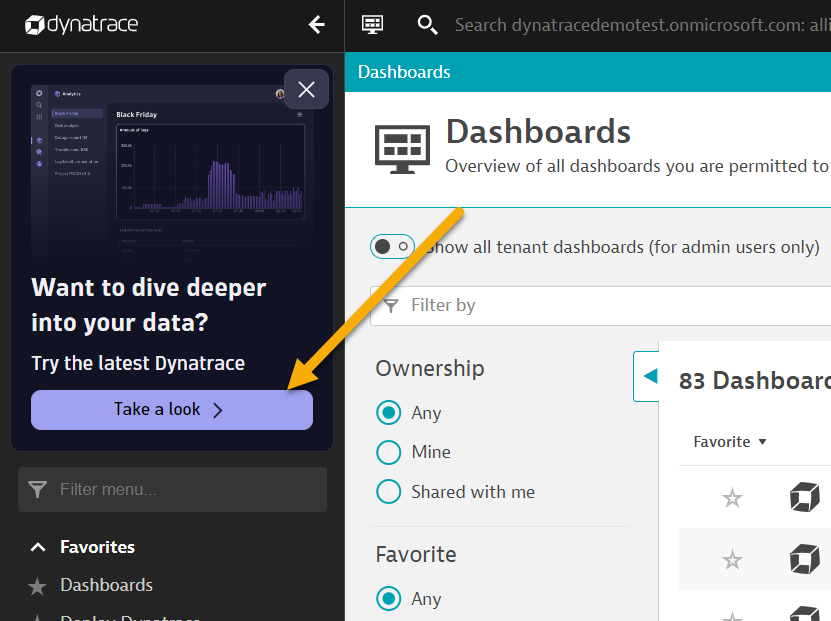Screen dimensions: 831x621
Task: Click the second dashboard's cube icon
Action: point(804,560)
